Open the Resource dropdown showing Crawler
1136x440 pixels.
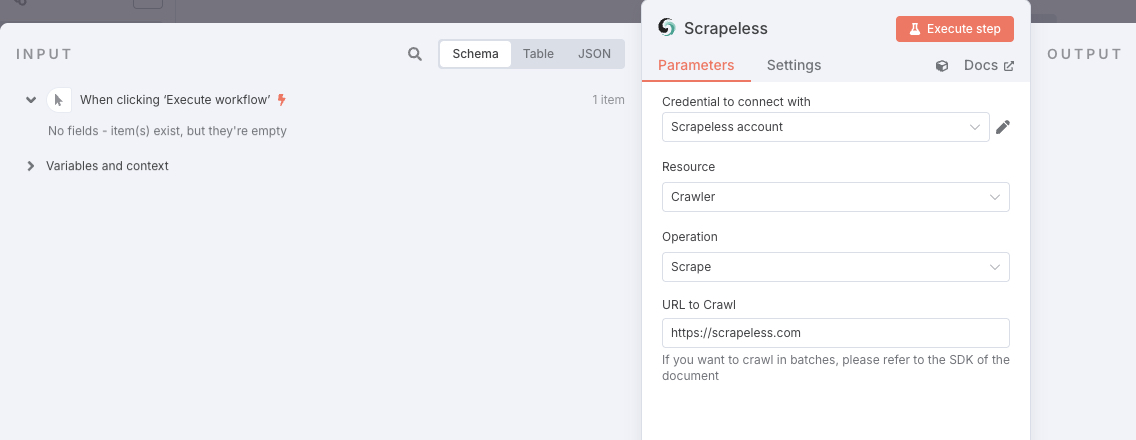coord(835,196)
